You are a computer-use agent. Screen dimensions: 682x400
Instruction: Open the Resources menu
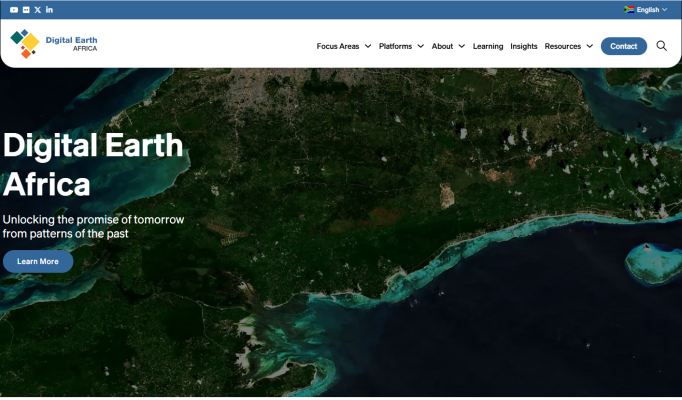563,46
